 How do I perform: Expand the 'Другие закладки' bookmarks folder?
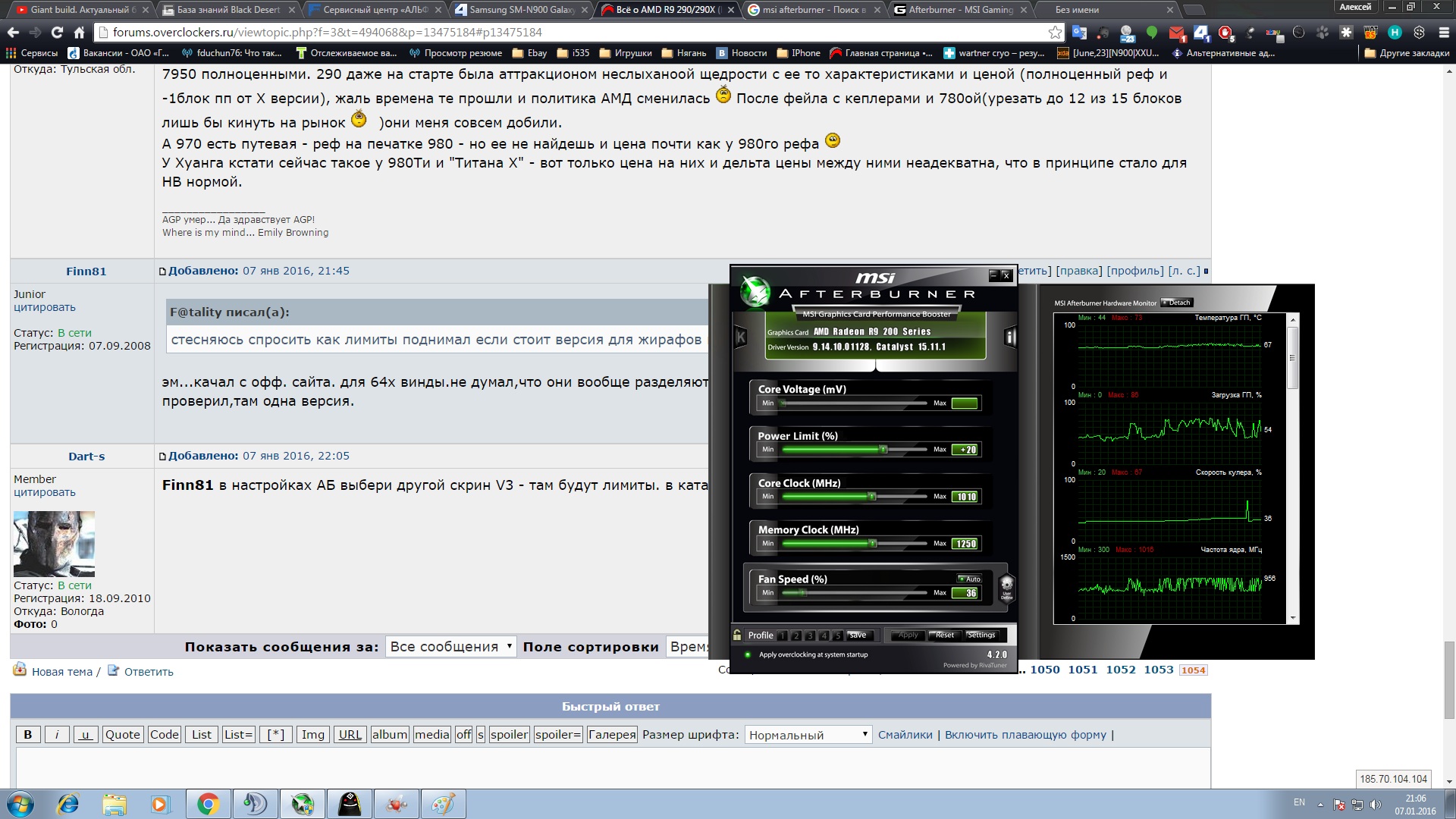click(x=1407, y=53)
